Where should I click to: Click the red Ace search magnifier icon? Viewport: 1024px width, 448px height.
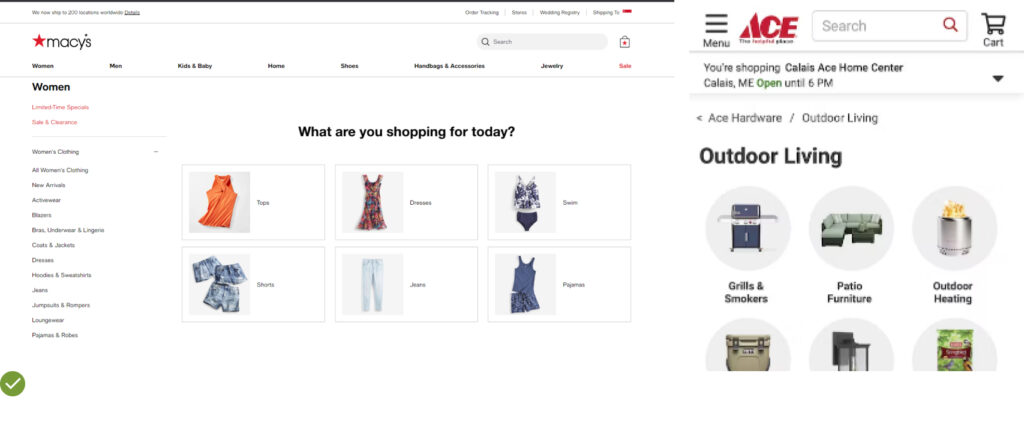pyautogui.click(x=950, y=25)
